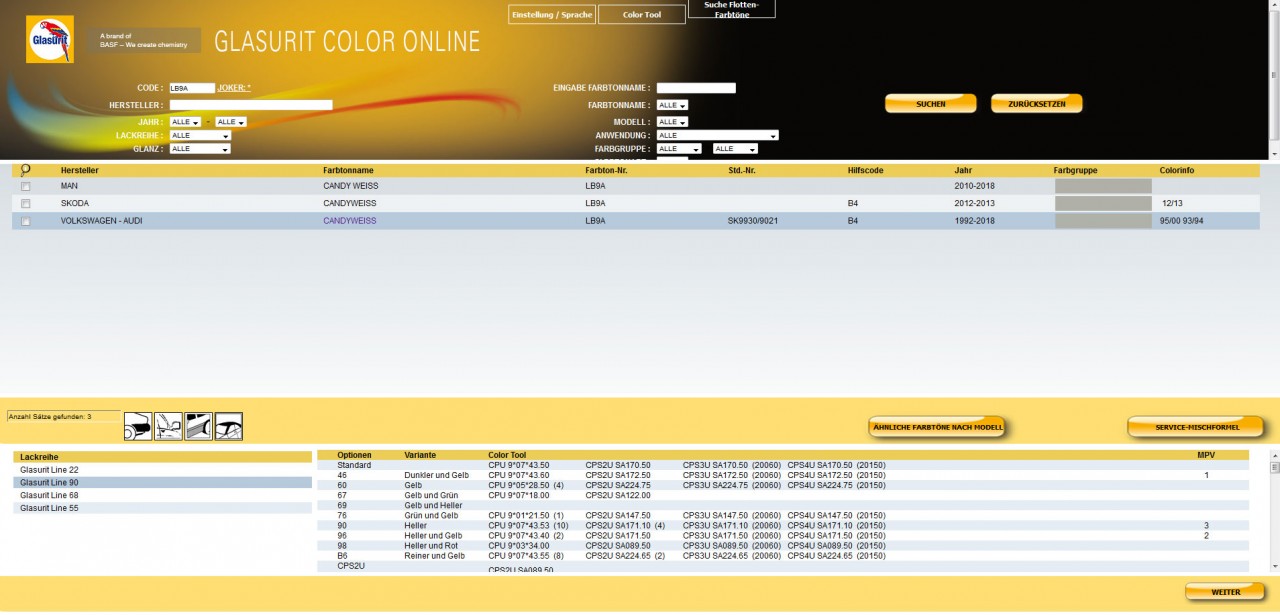Click CPU 9*07*43.60 in Dunkler und Gelb row
The image size is (1280, 615).
click(518, 475)
